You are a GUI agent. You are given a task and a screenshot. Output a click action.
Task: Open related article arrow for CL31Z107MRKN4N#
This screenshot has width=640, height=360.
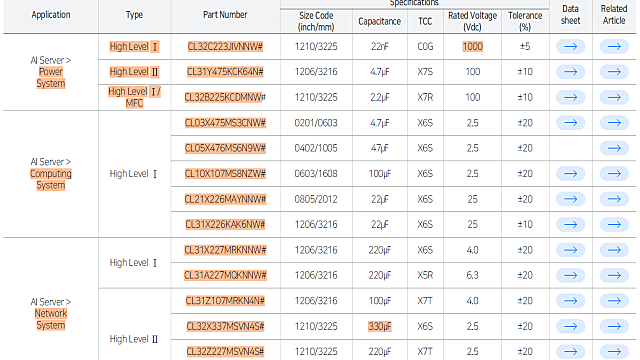(x=614, y=301)
